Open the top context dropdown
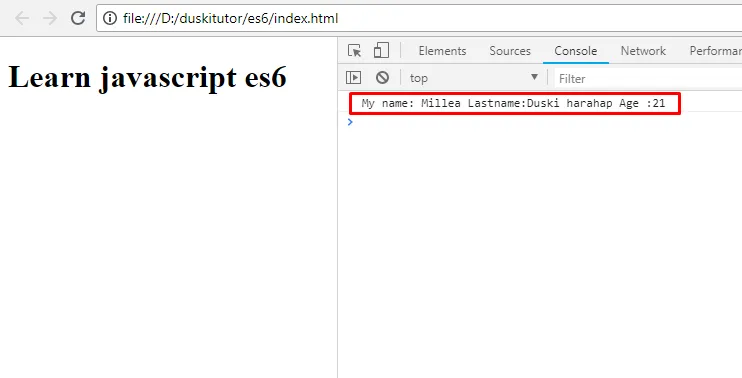The height and width of the screenshot is (378, 742). (x=474, y=78)
